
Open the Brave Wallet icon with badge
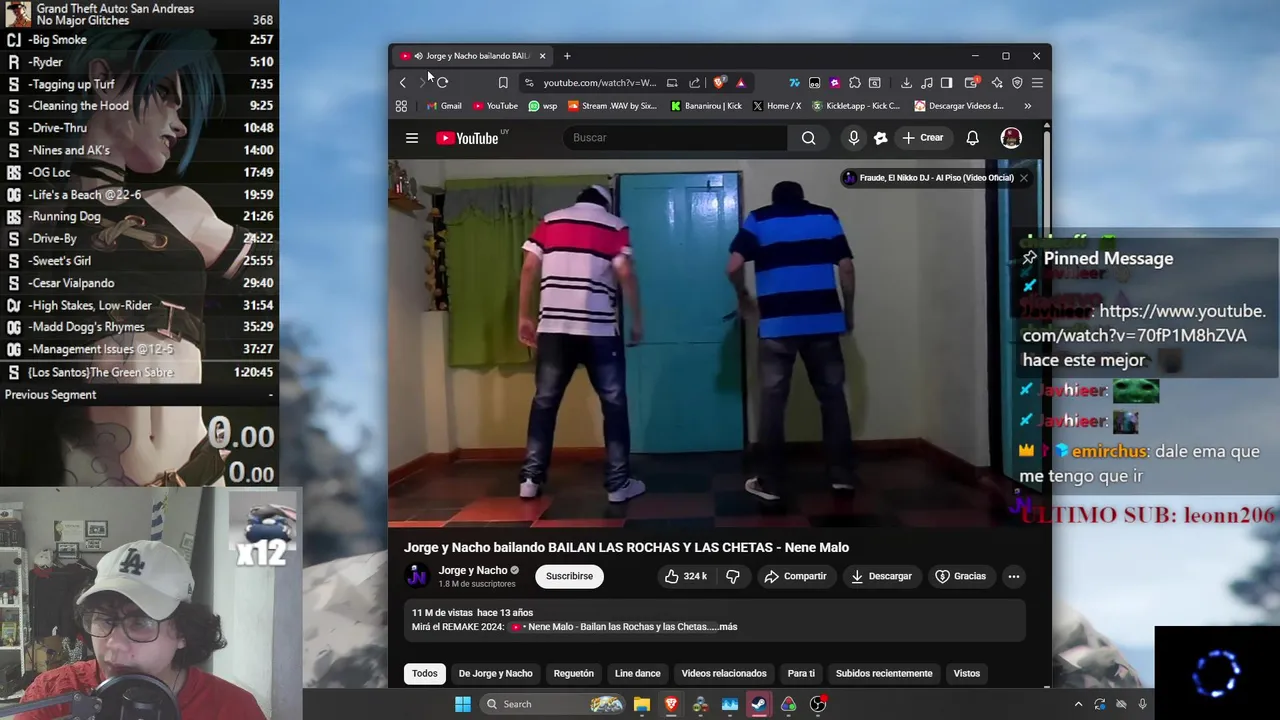pos(971,83)
